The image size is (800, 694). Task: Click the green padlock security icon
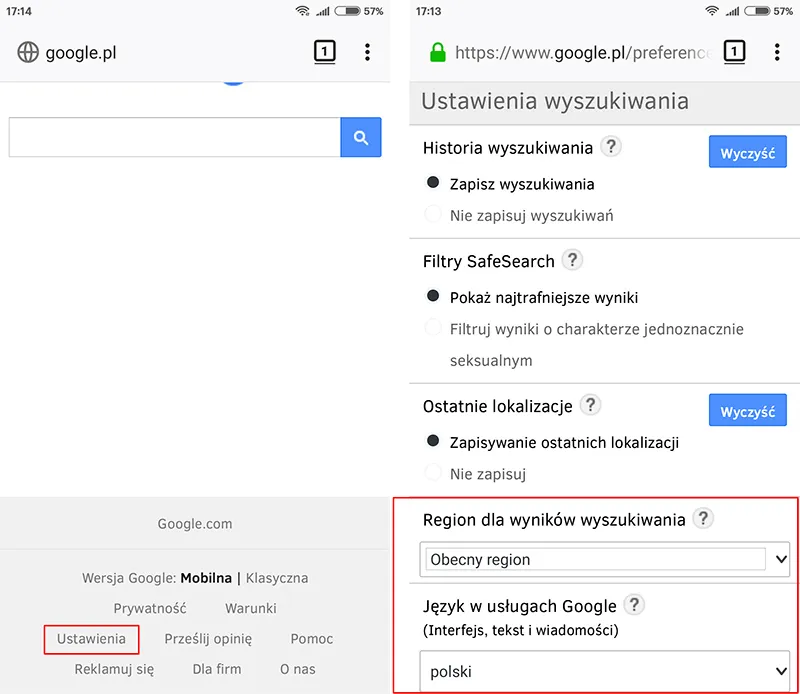[x=437, y=52]
